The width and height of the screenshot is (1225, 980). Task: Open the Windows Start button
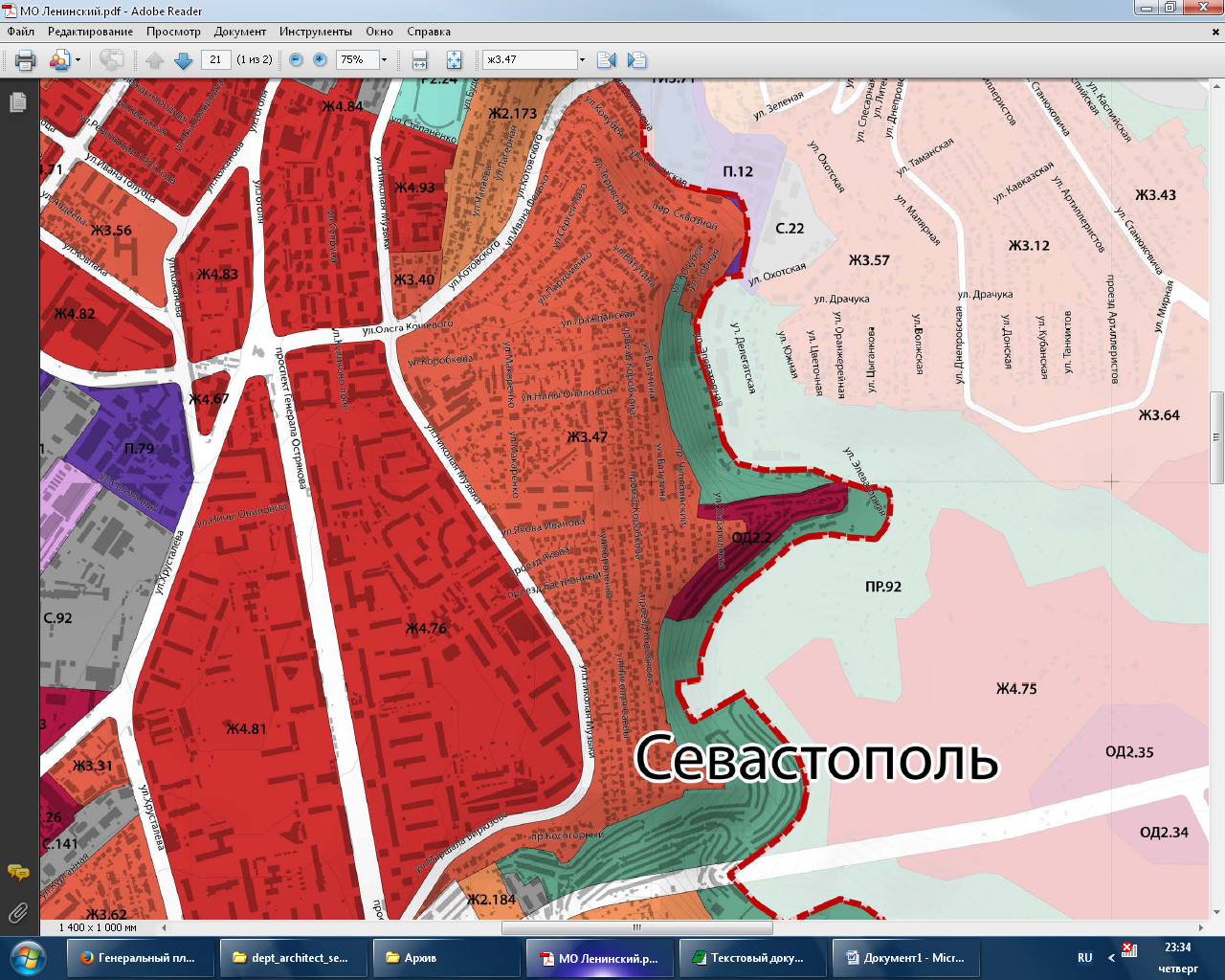pos(27,958)
